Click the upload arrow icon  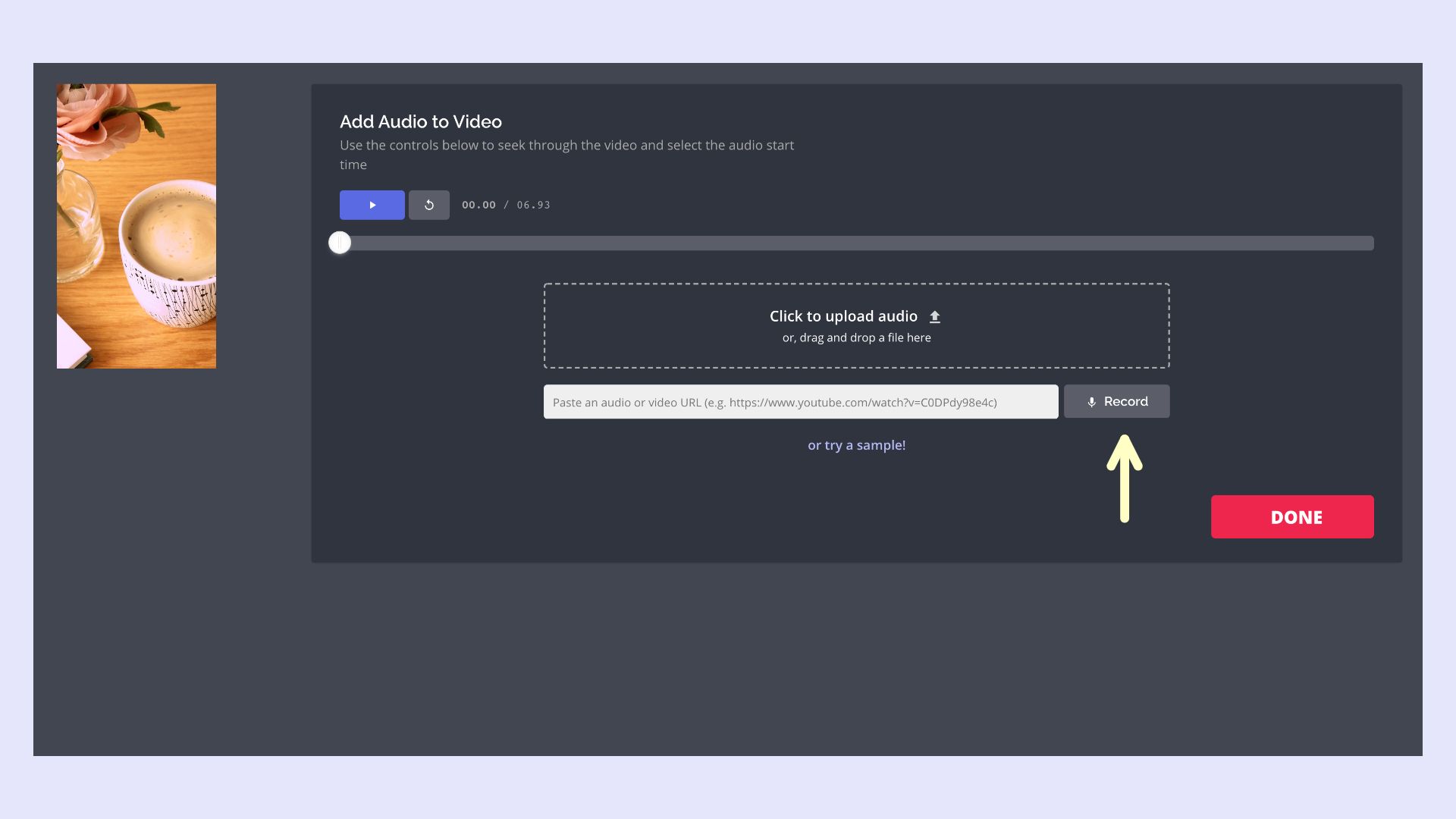coord(935,317)
